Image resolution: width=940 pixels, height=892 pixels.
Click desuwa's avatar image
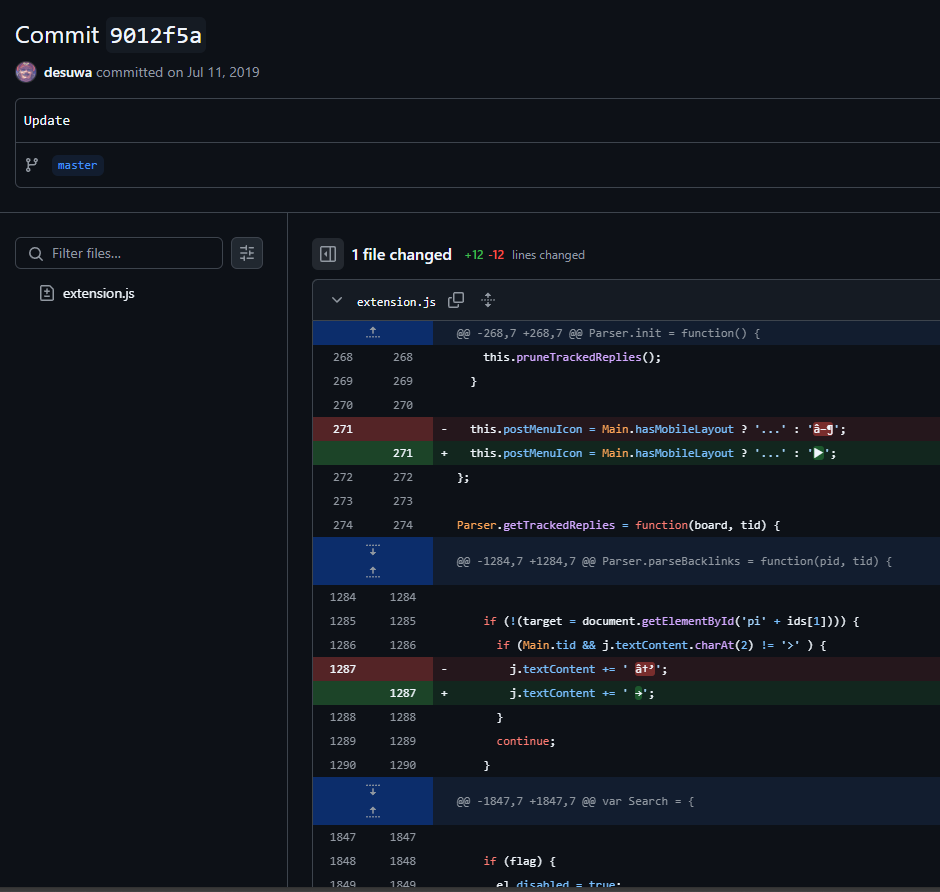[26, 72]
